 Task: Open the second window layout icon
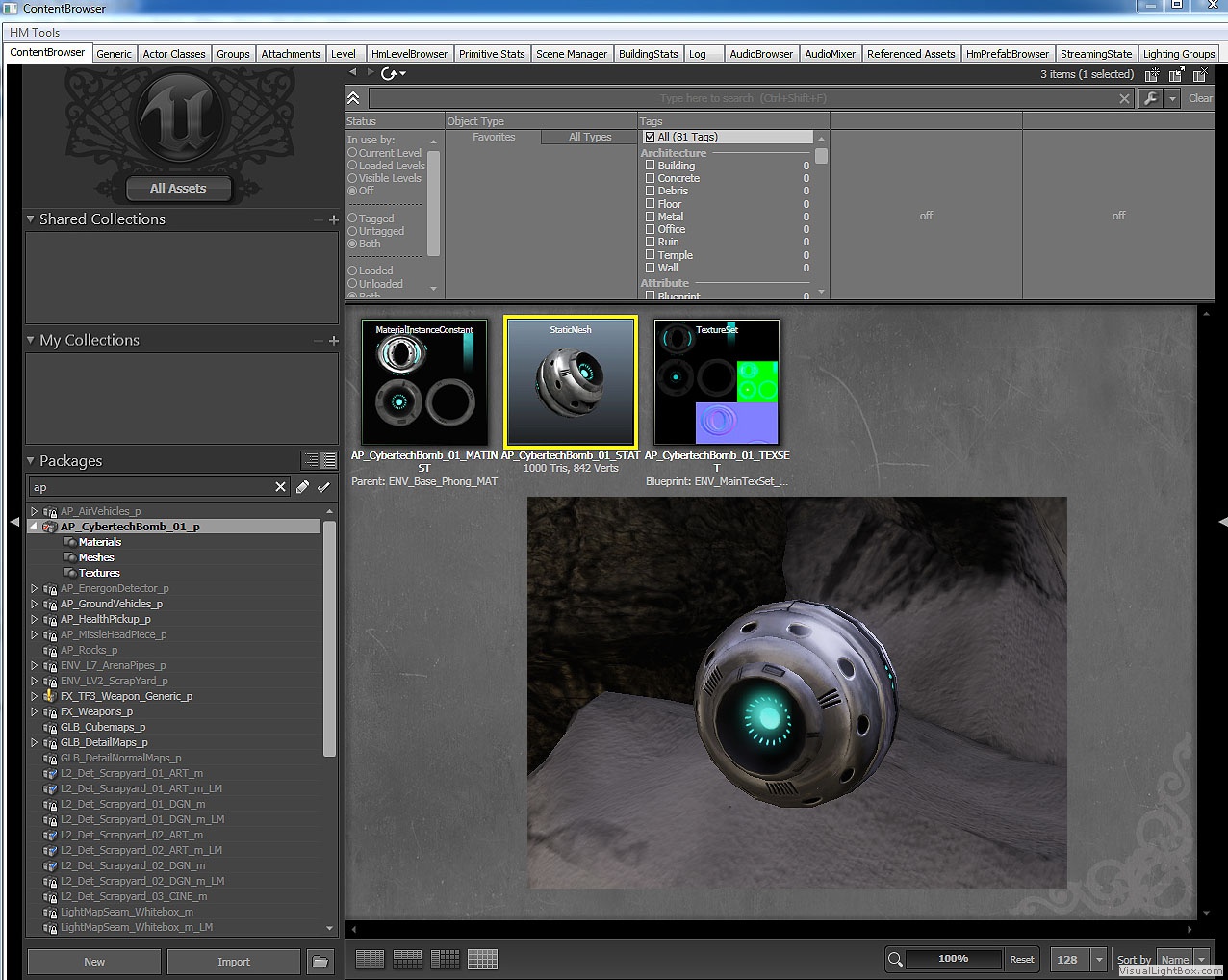(x=1176, y=74)
